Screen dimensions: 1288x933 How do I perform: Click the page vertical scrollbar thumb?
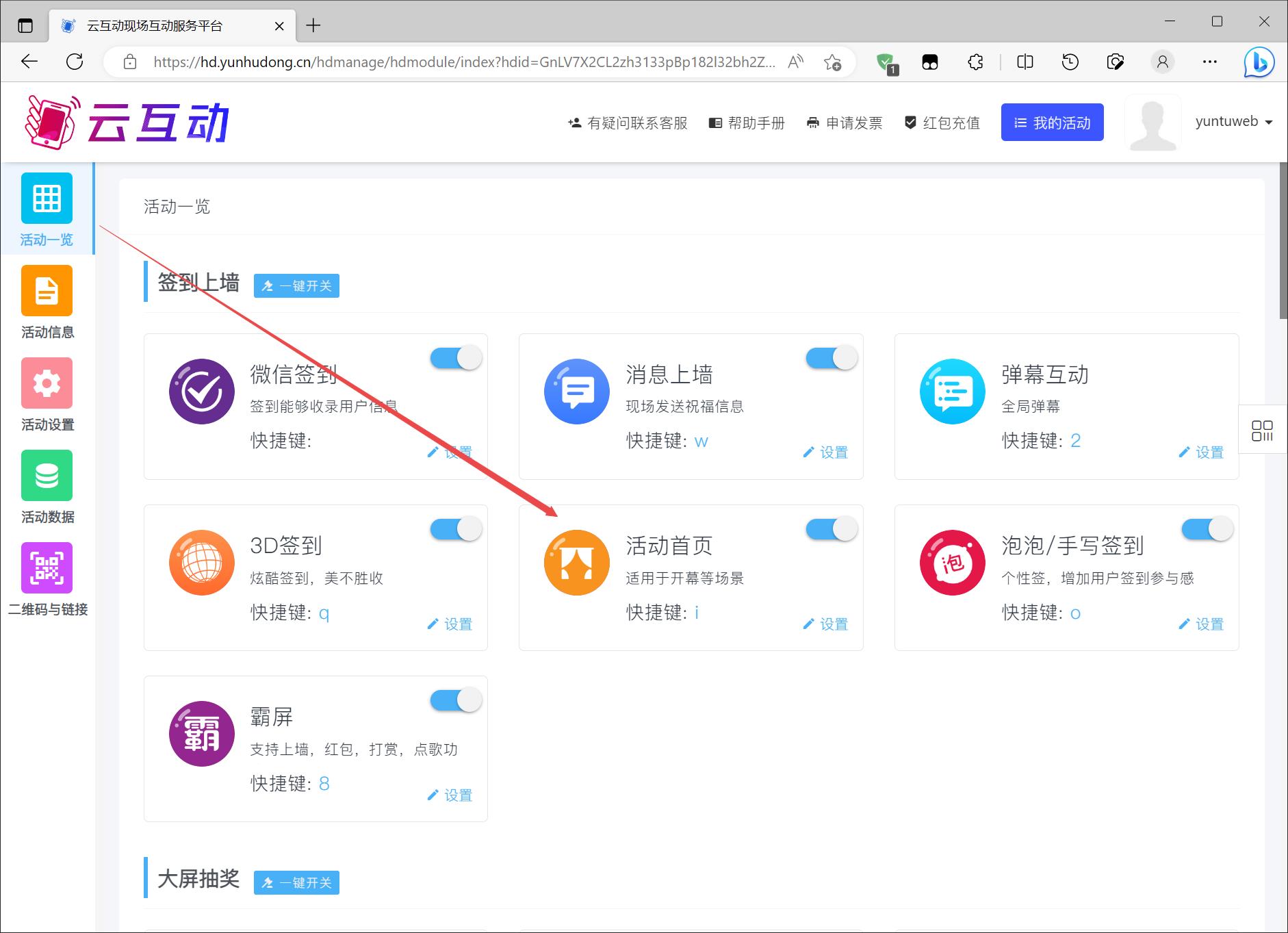pyautogui.click(x=1283, y=241)
